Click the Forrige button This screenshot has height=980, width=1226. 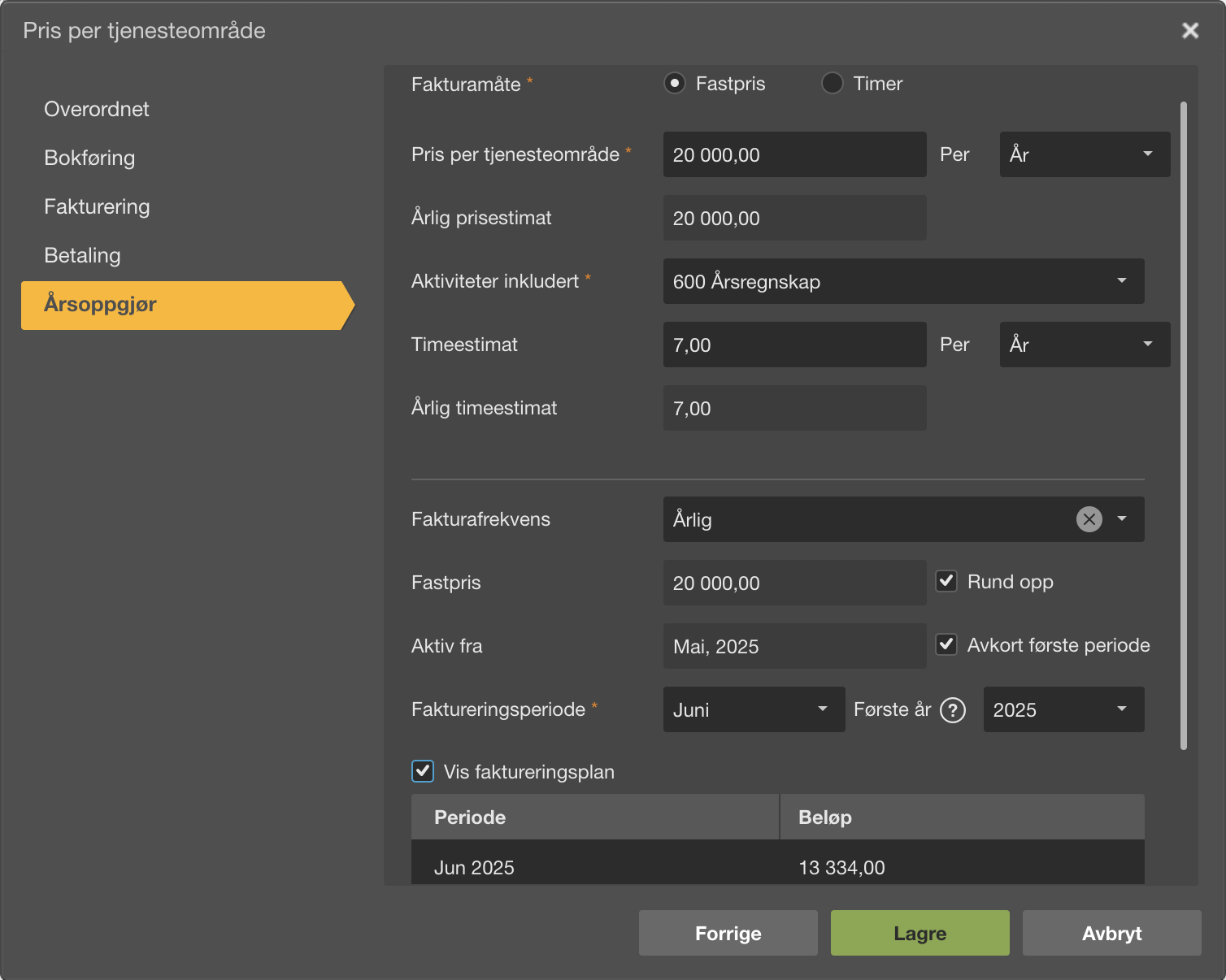tap(728, 933)
